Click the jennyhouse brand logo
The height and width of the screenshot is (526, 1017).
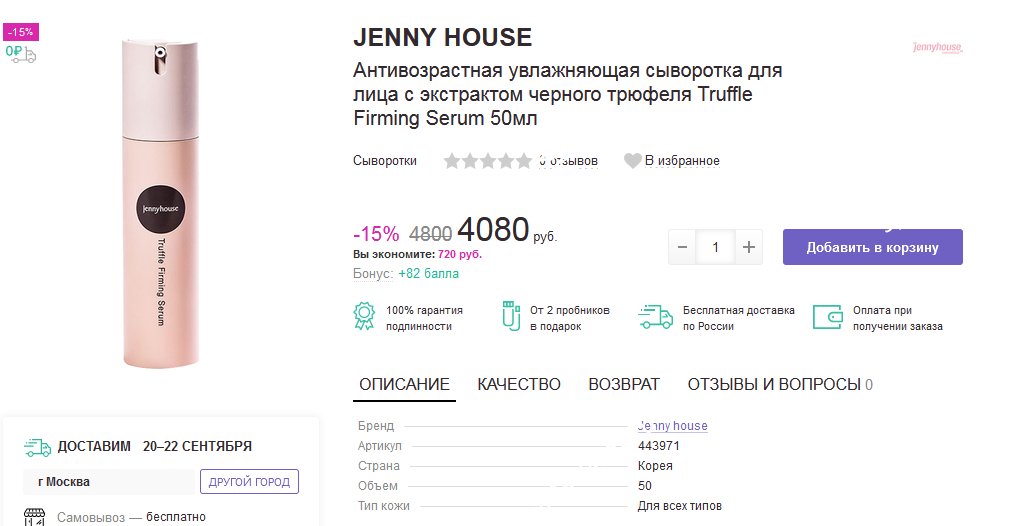937,47
